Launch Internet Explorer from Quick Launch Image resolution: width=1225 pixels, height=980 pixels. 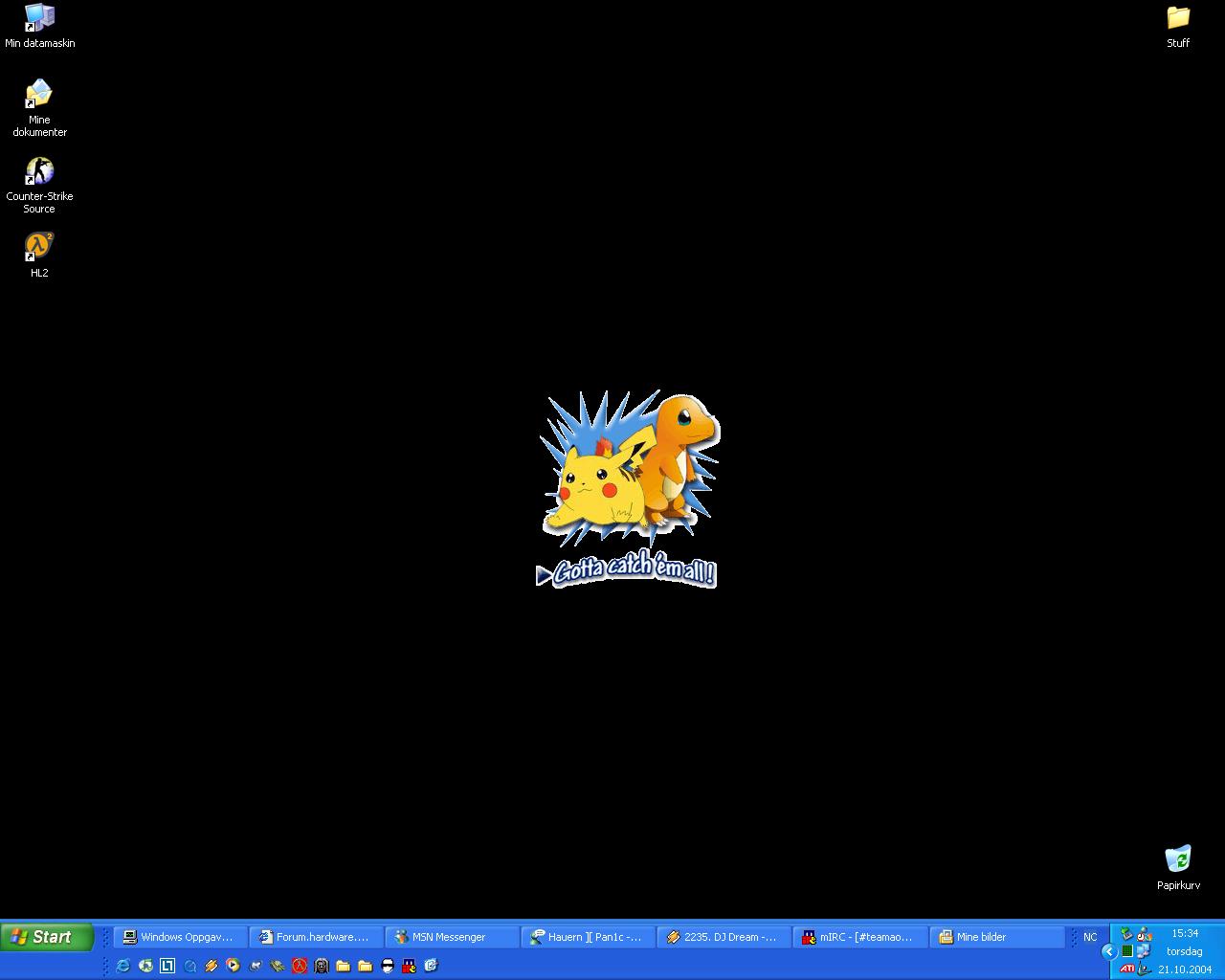click(x=122, y=966)
